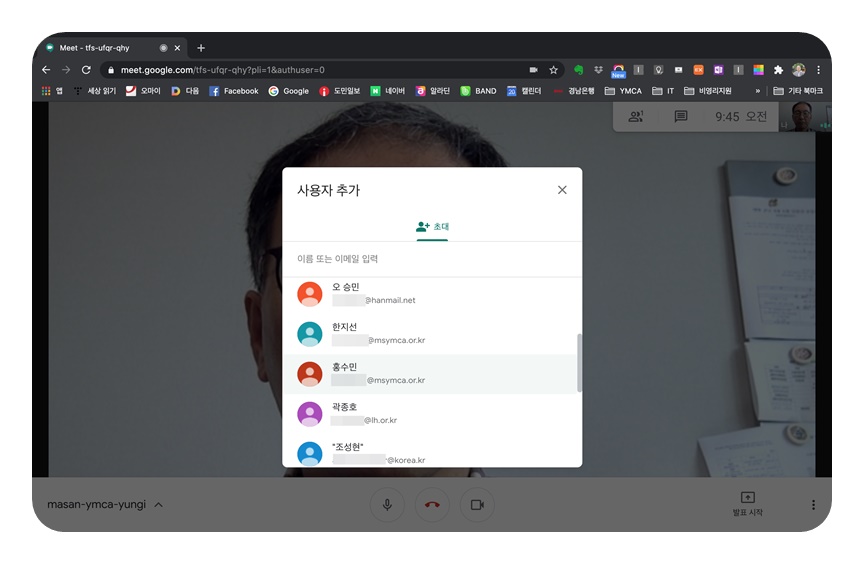The image size is (864, 564).
Task: Go forward in the browser
Action: click(x=66, y=70)
